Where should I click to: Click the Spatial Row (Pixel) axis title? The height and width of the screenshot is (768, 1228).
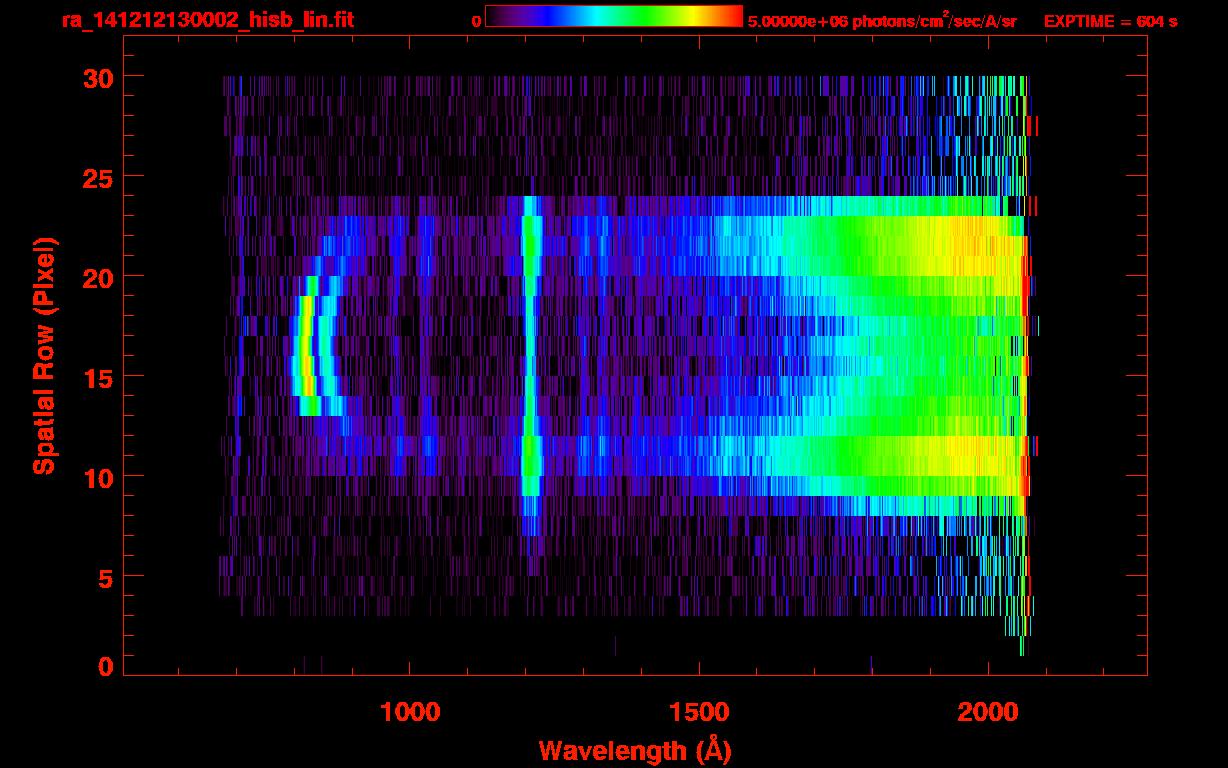pyautogui.click(x=44, y=355)
